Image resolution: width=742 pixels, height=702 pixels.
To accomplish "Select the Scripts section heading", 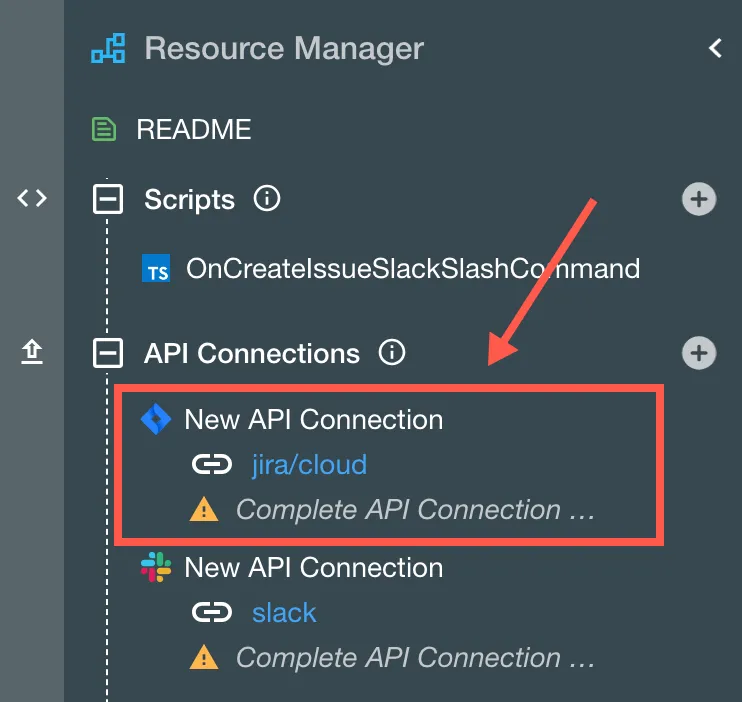I will point(189,199).
